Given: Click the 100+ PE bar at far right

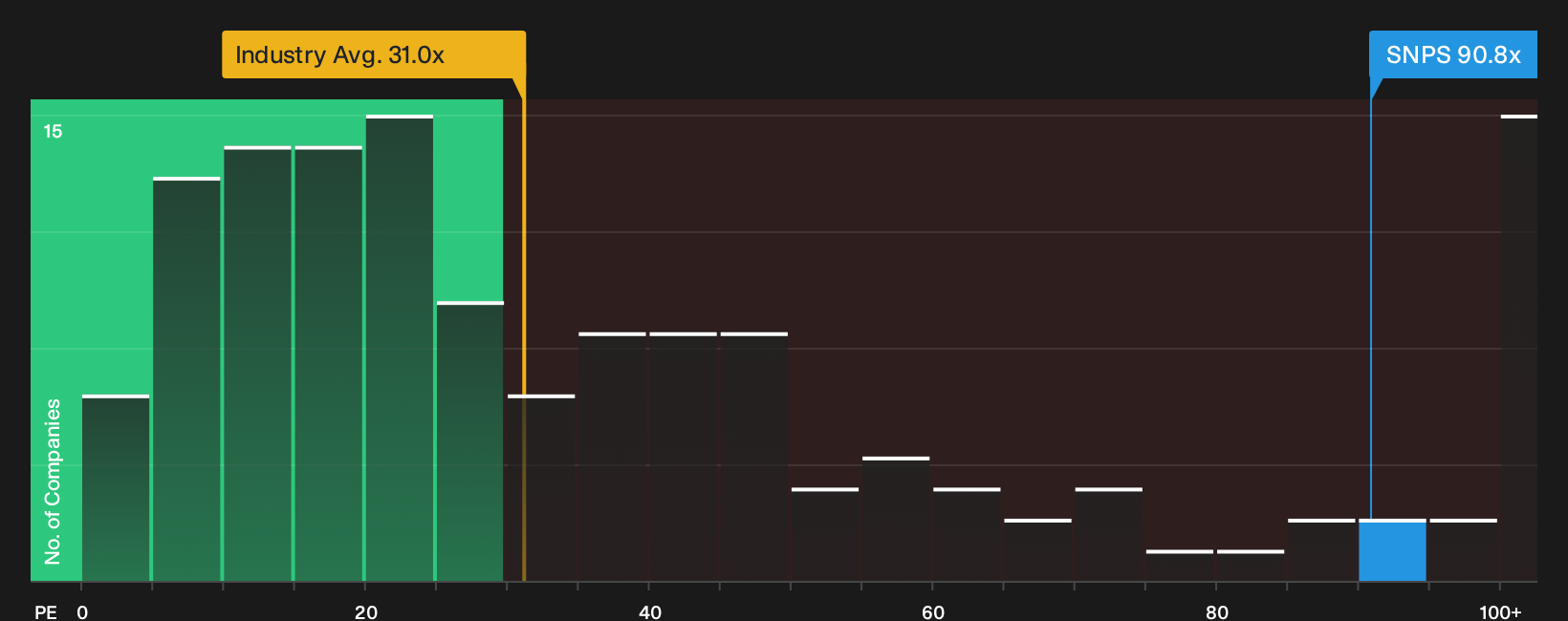Looking at the screenshot, I should coord(1519,348).
